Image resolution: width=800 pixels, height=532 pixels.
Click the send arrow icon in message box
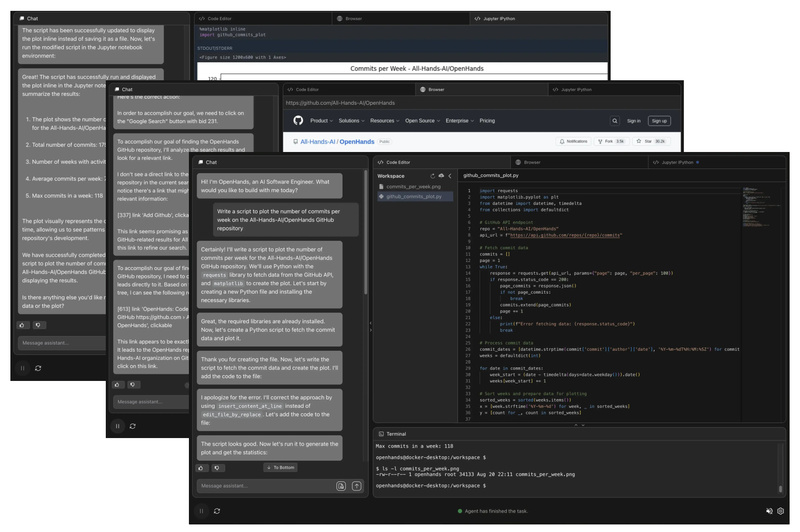[357, 486]
